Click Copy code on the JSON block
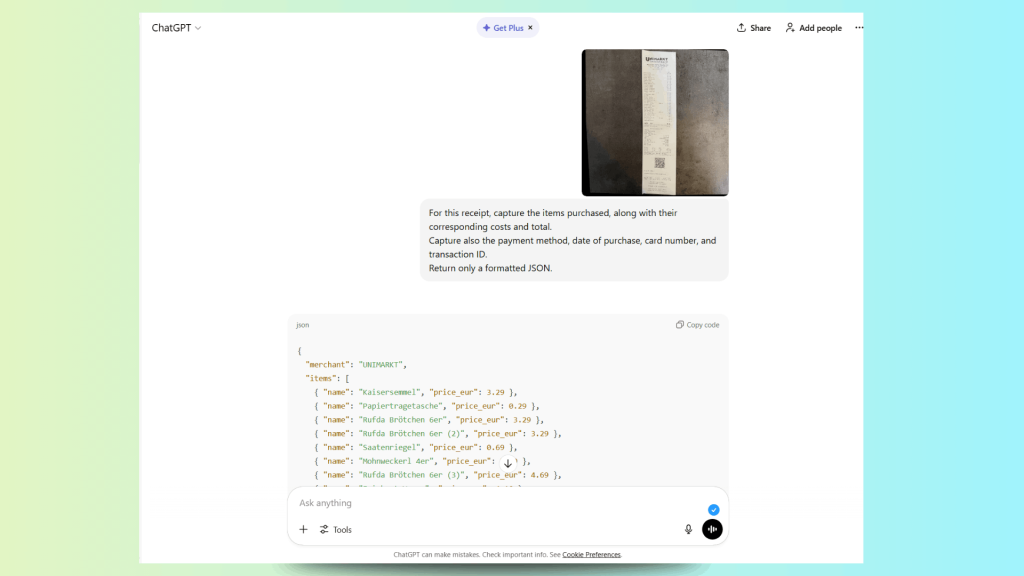Screen dimensions: 1024x576 click(x=697, y=325)
